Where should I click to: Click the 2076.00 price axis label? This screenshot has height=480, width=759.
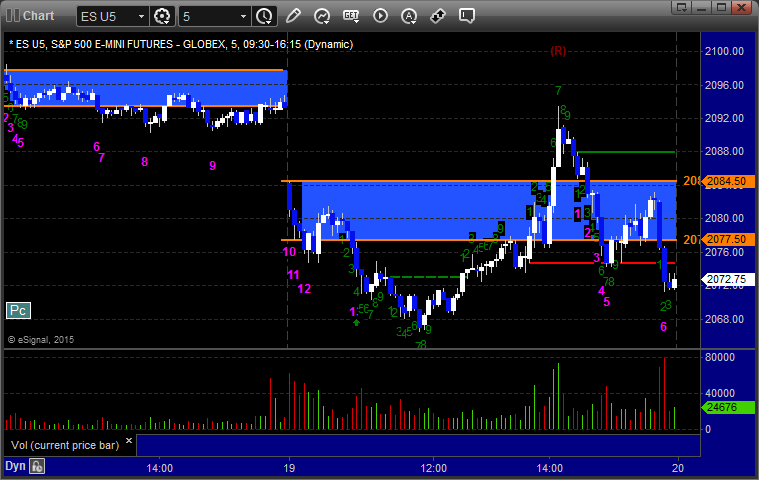725,253
